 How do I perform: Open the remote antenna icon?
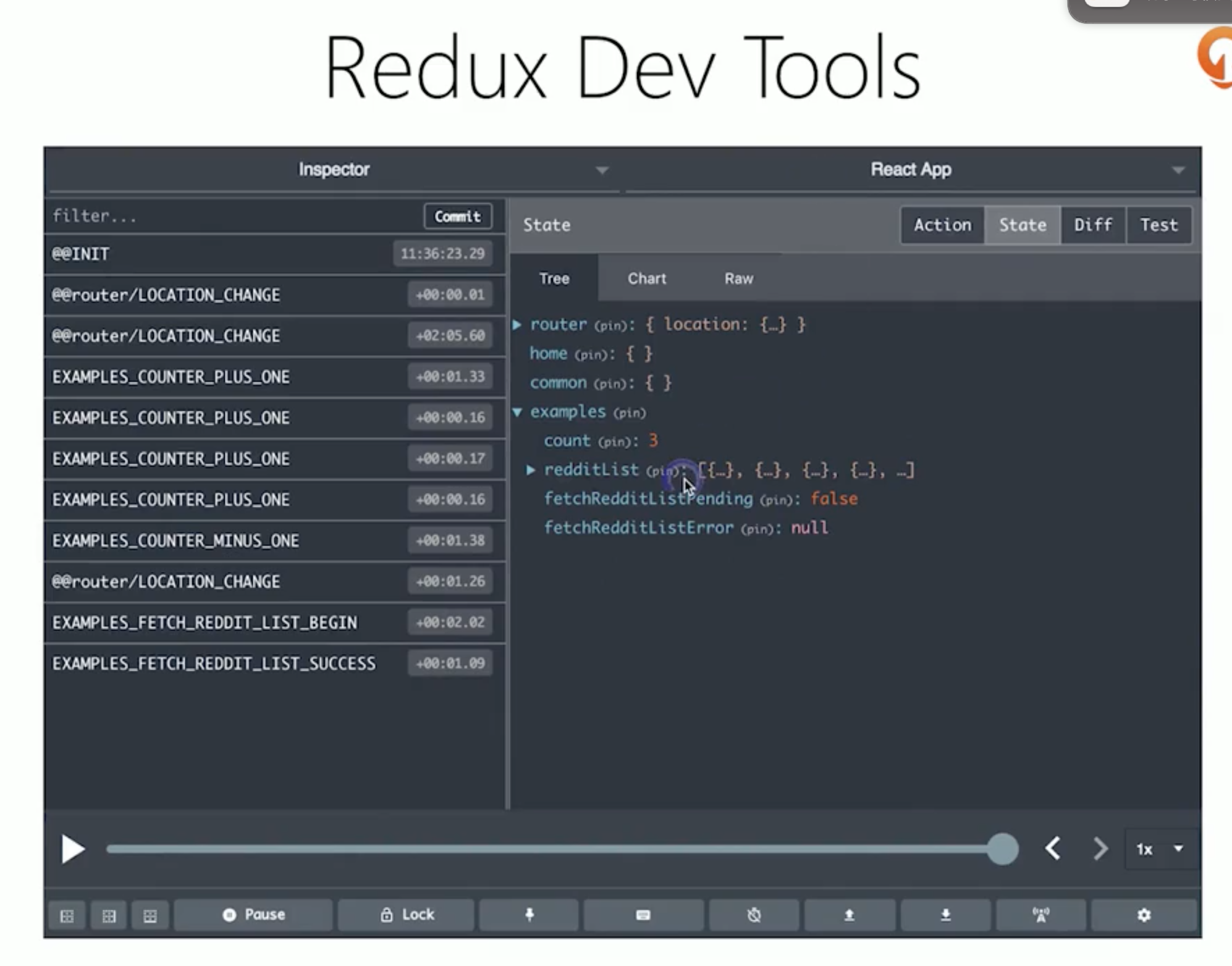(1041, 915)
